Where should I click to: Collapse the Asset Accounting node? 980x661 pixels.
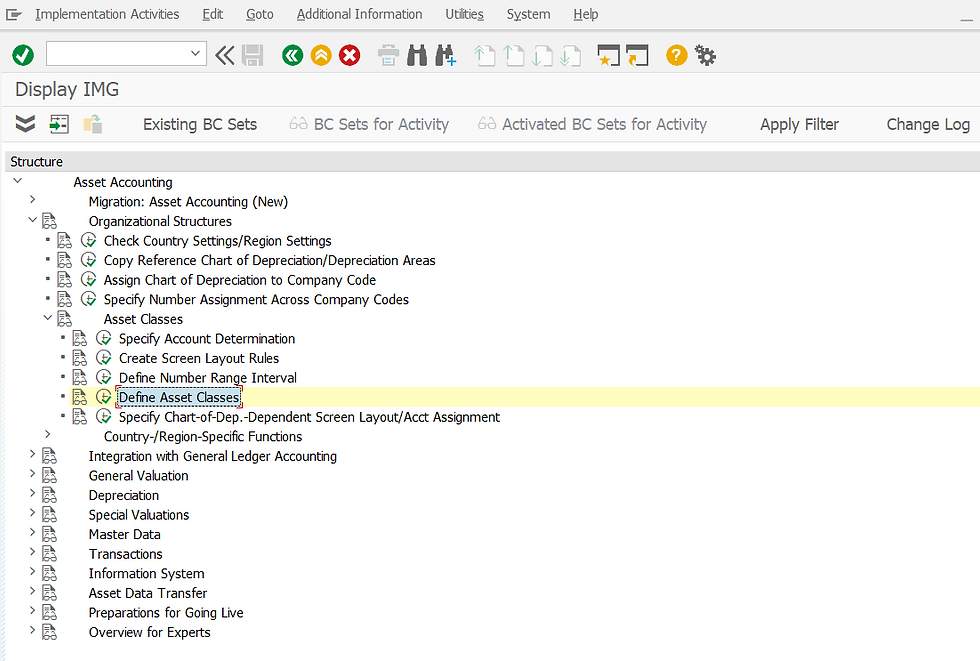(x=18, y=181)
